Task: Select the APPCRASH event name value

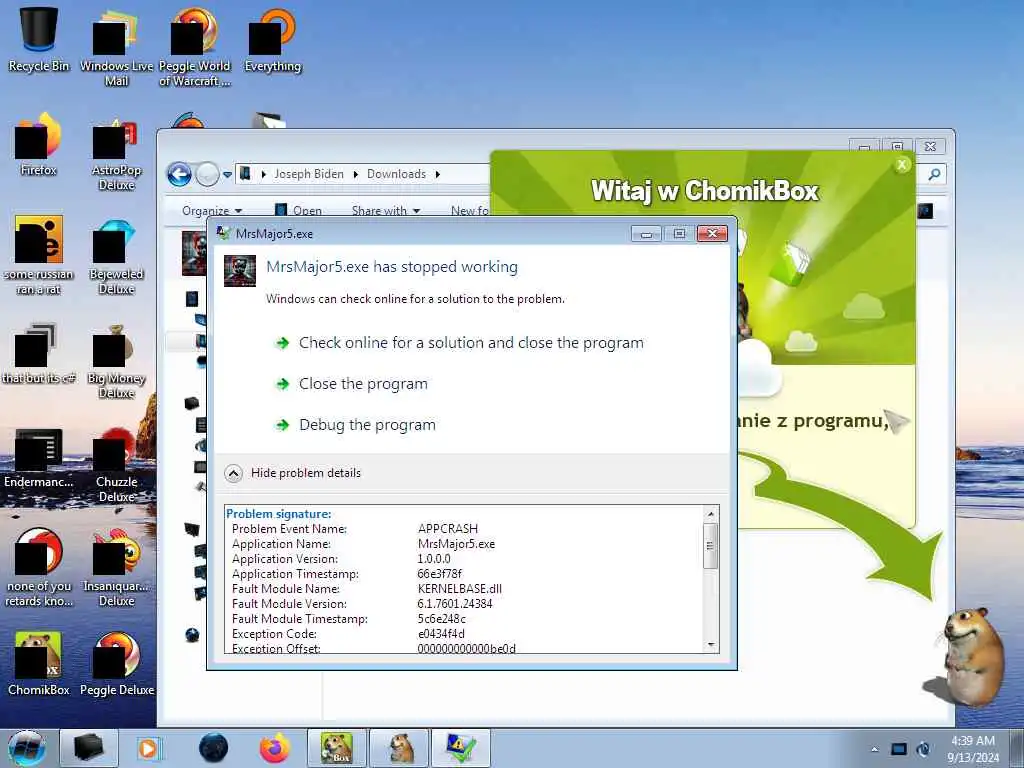Action: 447,528
